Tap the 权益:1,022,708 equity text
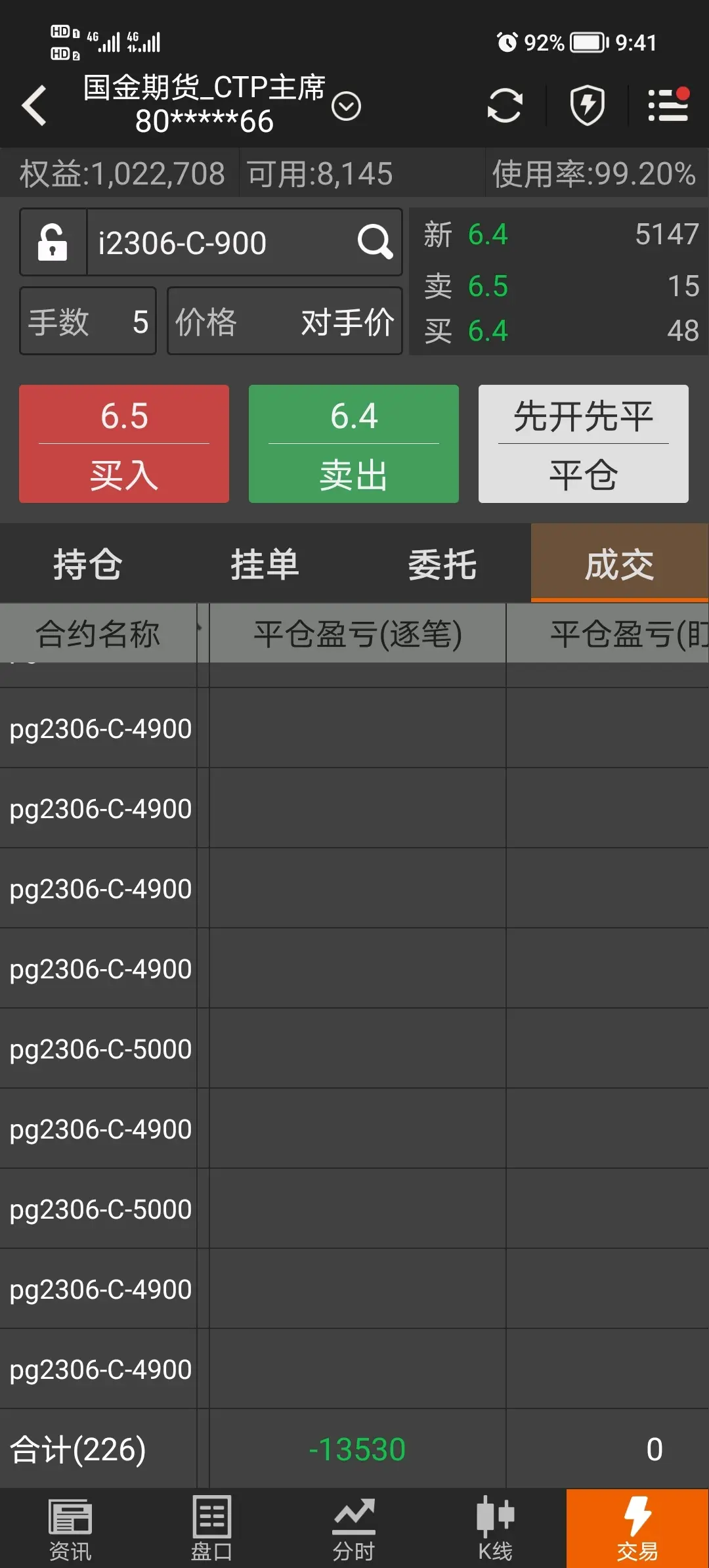Image resolution: width=709 pixels, height=1568 pixels. point(122,174)
